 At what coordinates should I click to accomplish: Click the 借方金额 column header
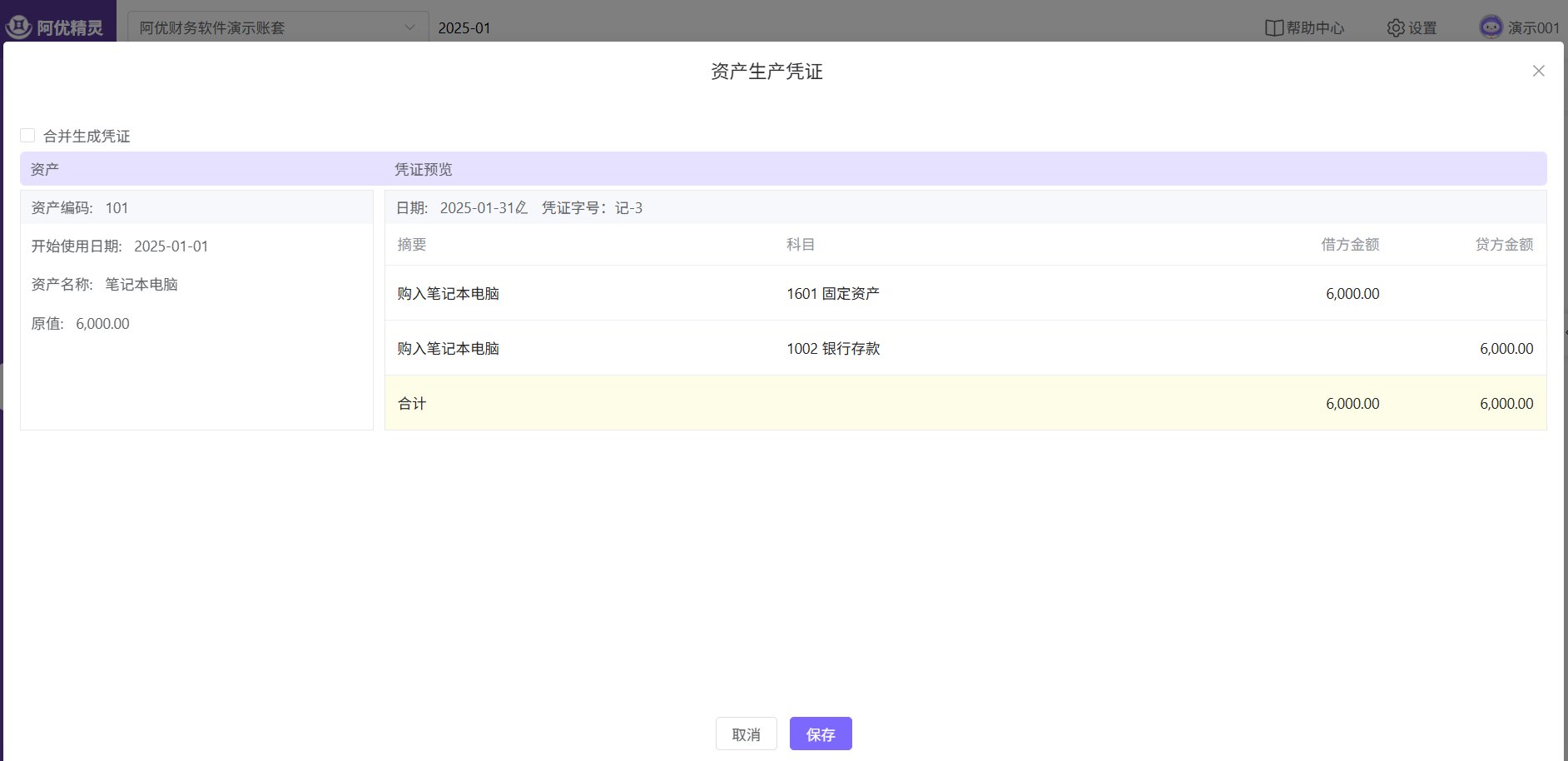pos(1350,244)
